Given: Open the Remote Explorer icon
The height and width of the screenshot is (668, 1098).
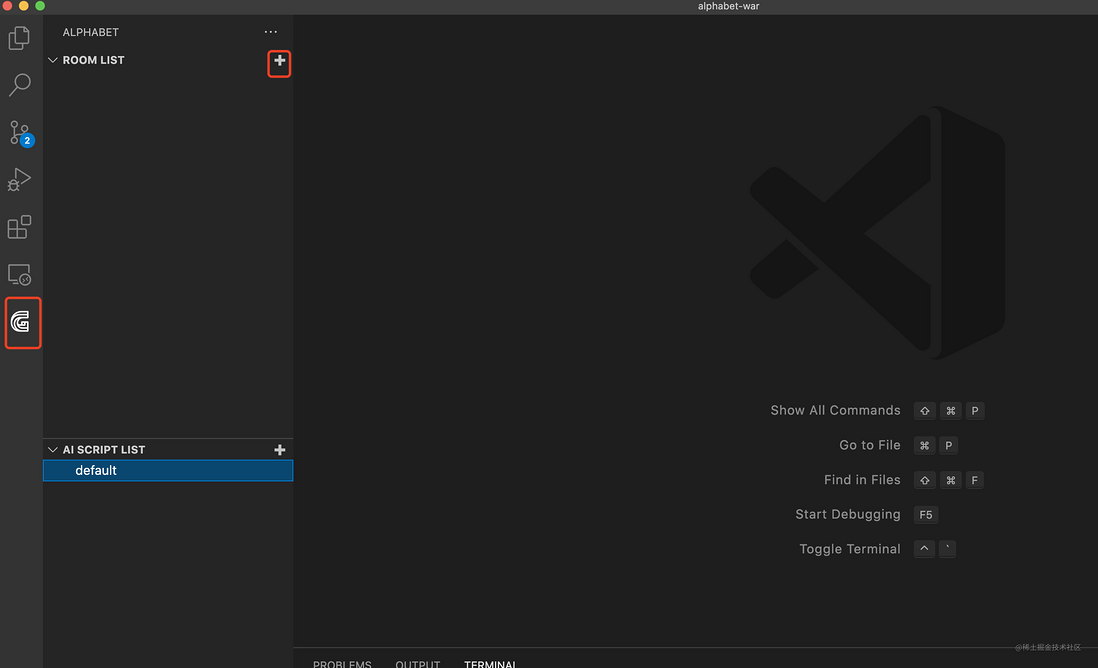Looking at the screenshot, I should (20, 274).
